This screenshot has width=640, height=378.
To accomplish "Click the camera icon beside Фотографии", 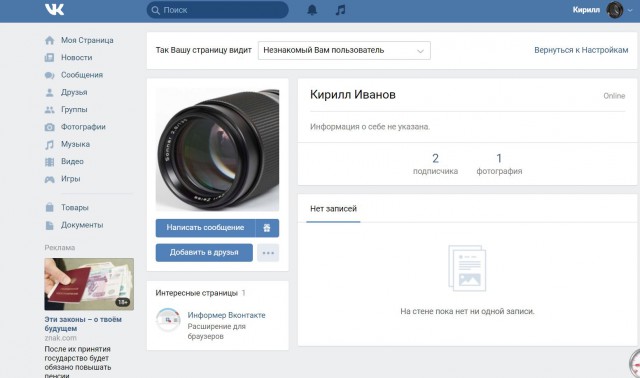I will tap(49, 127).
